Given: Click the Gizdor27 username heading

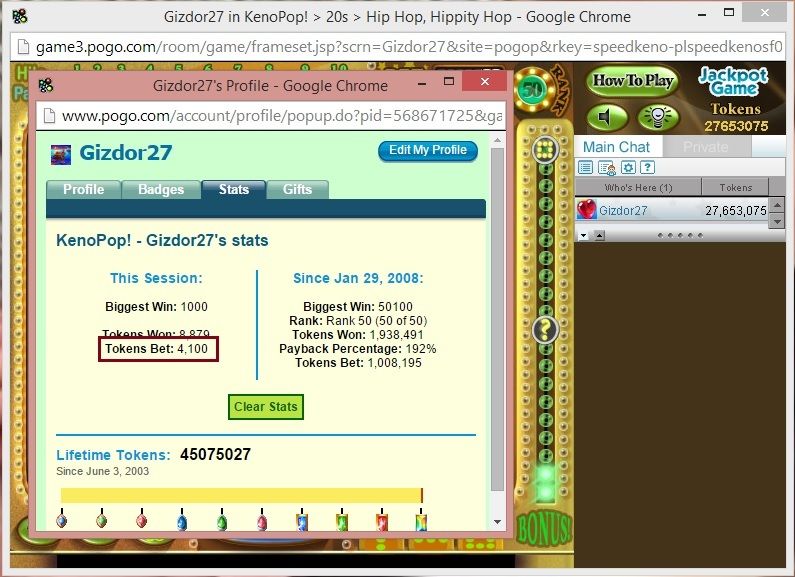Looking at the screenshot, I should click(x=126, y=153).
